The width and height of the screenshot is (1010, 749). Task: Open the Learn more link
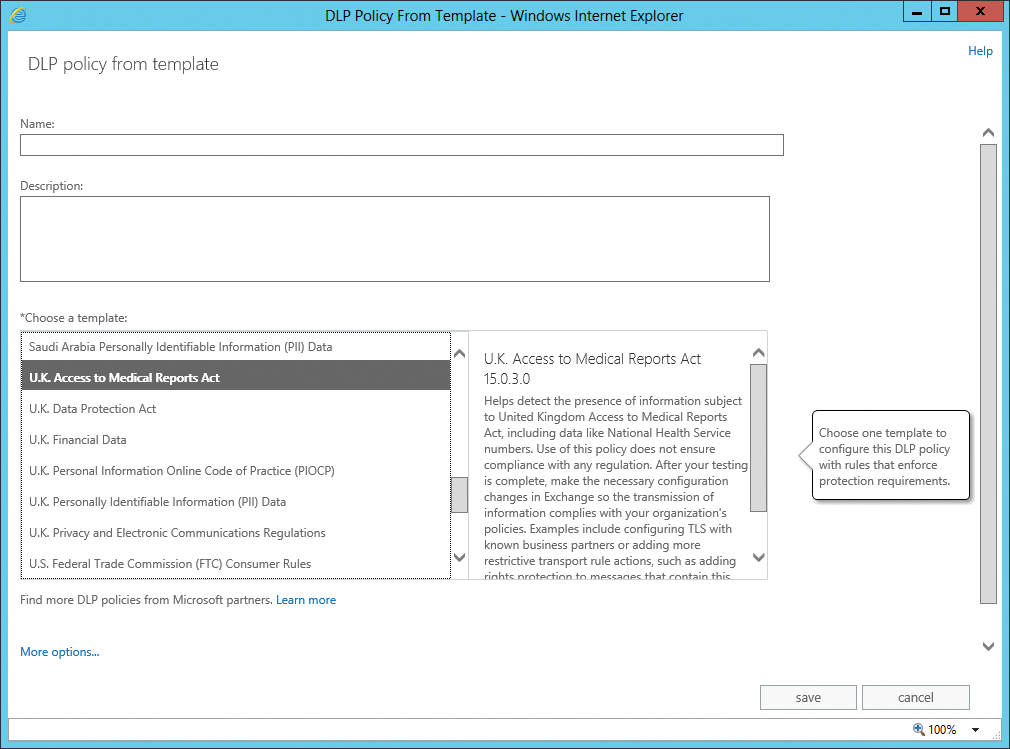[x=306, y=600]
